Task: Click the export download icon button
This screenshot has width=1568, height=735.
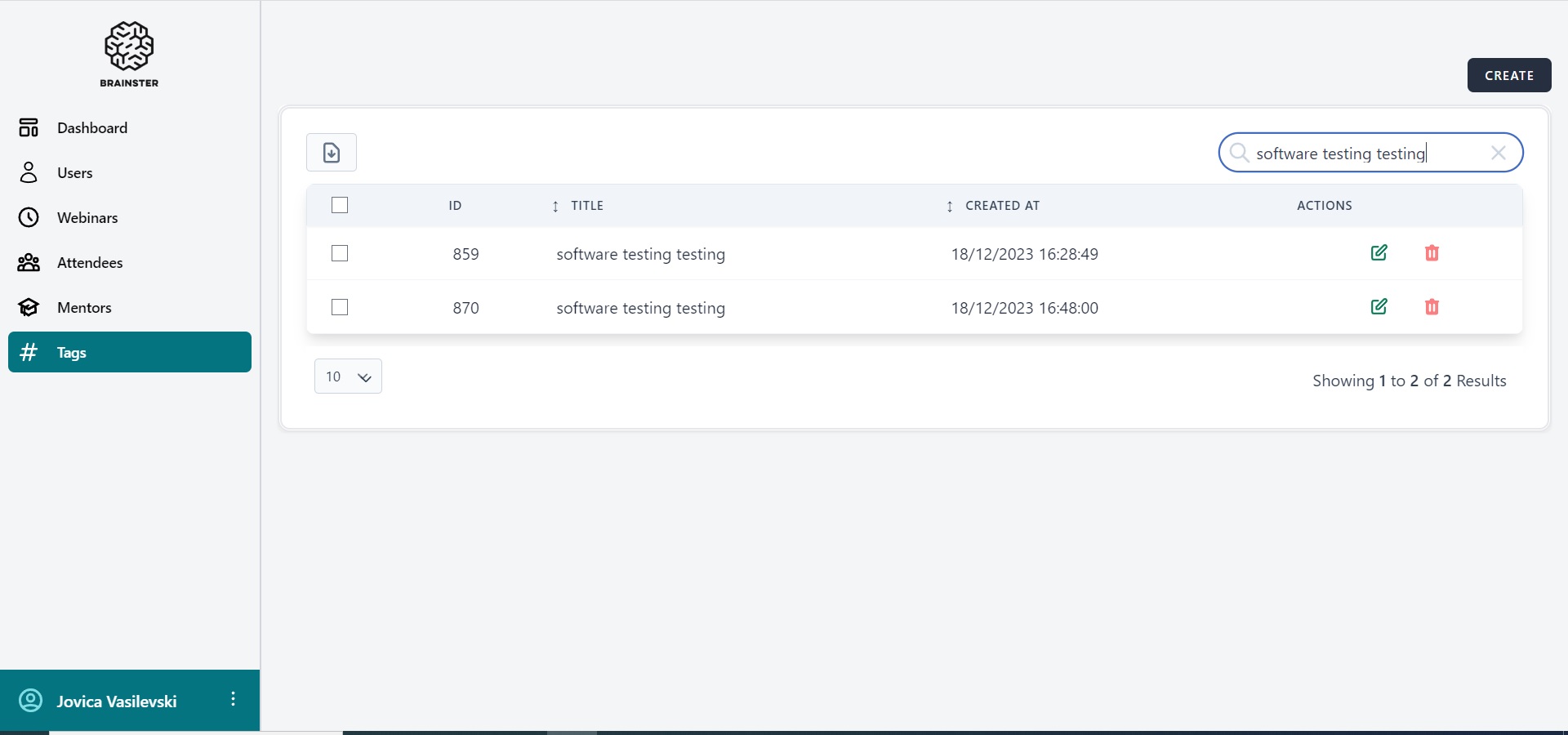Action: pos(332,153)
